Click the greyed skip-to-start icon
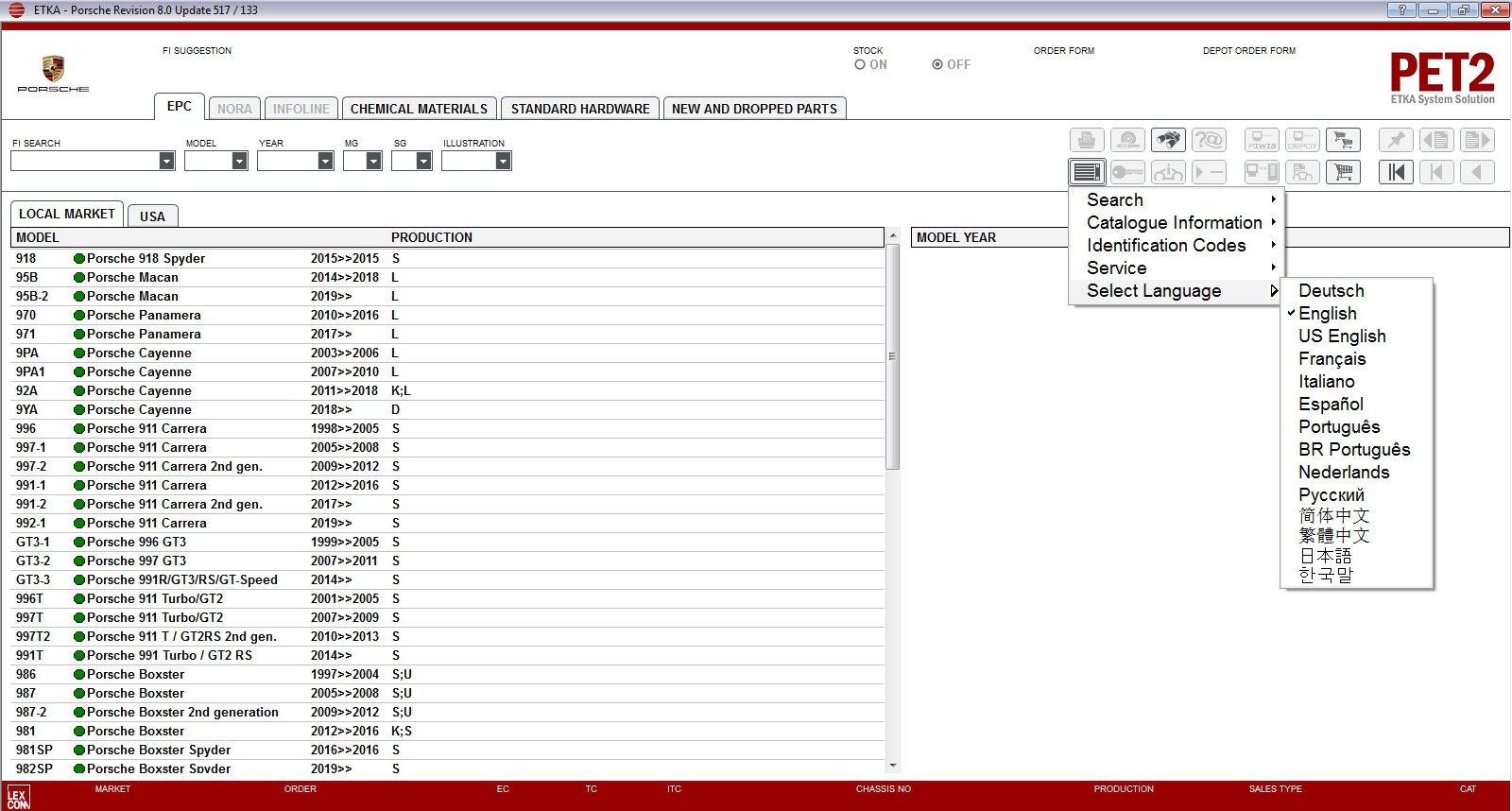This screenshot has height=811, width=1512. [x=1436, y=172]
